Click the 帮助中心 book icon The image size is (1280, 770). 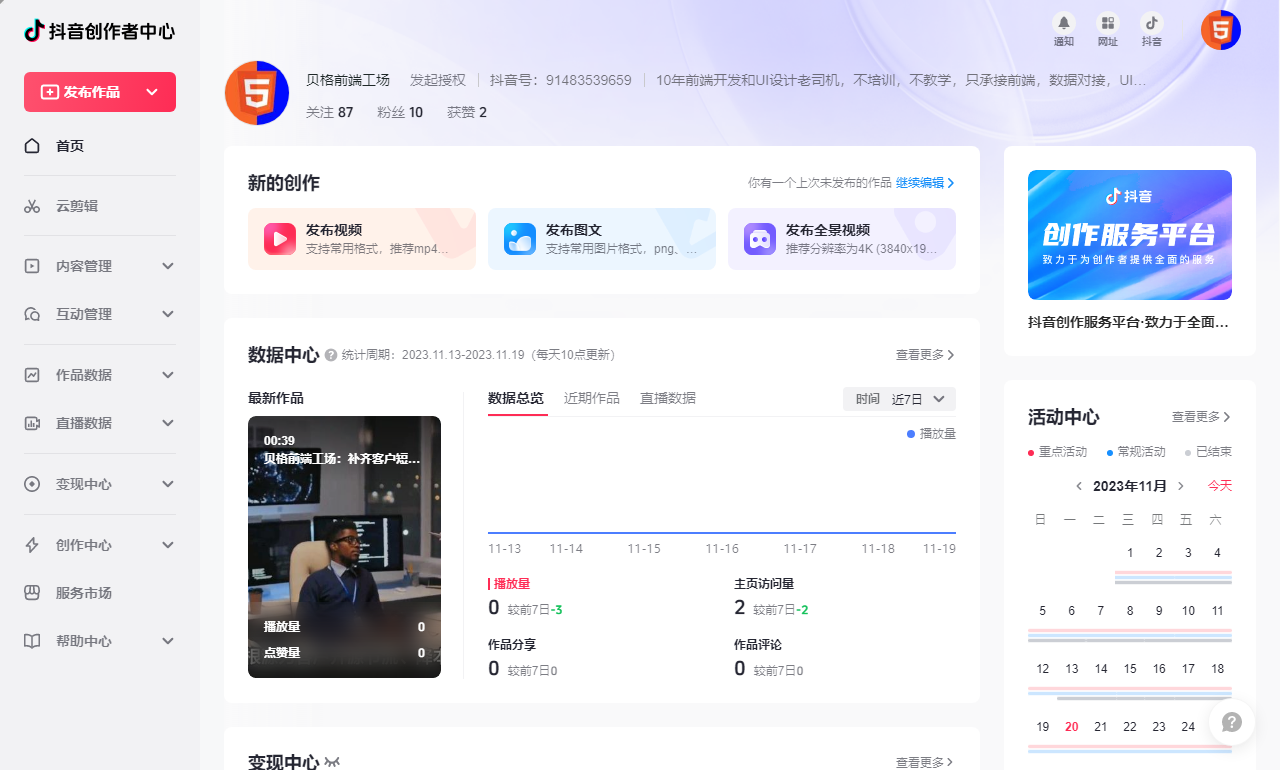[32, 641]
